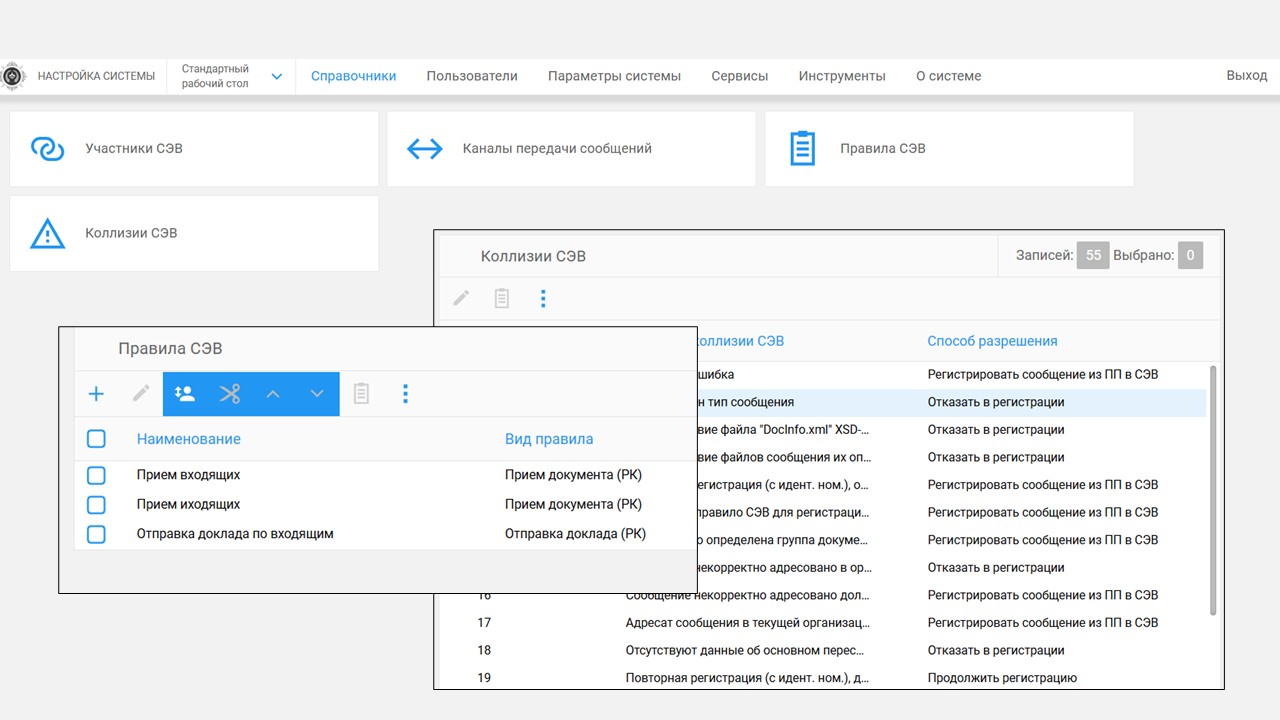Click the Коллизии СЭВ list vertical scrollbar
The height and width of the screenshot is (720, 1280).
(x=1214, y=490)
